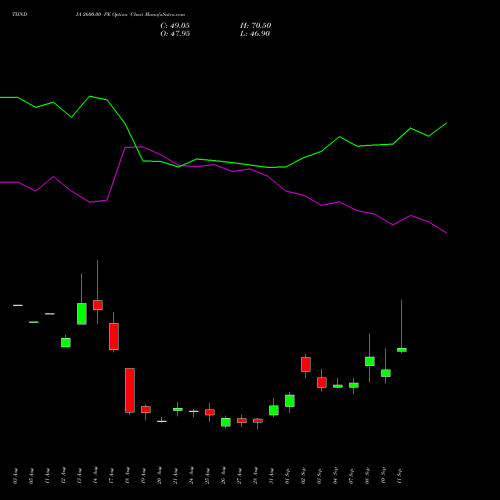Click the large red candle for 18 Aug
Viewport: 500px width, 500px height.
point(130,390)
